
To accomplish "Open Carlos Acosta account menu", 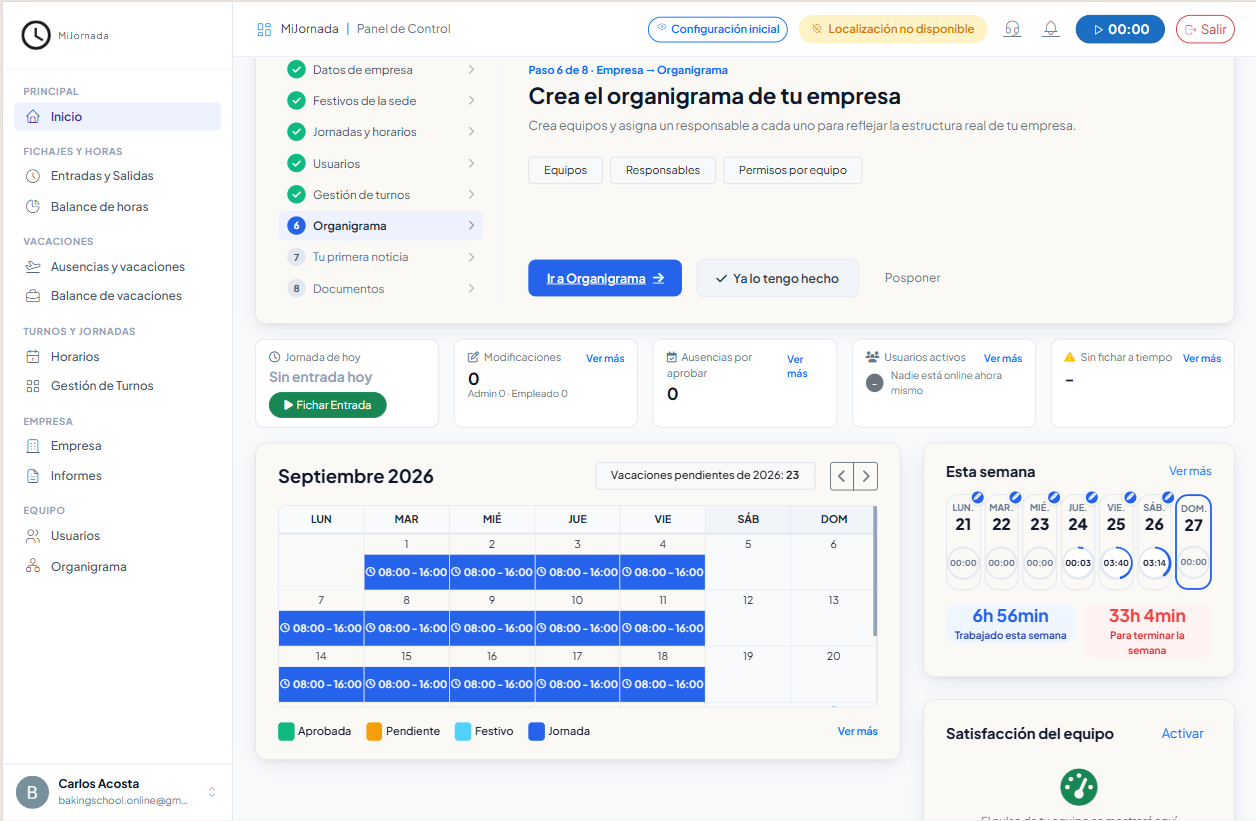I will pos(117,792).
